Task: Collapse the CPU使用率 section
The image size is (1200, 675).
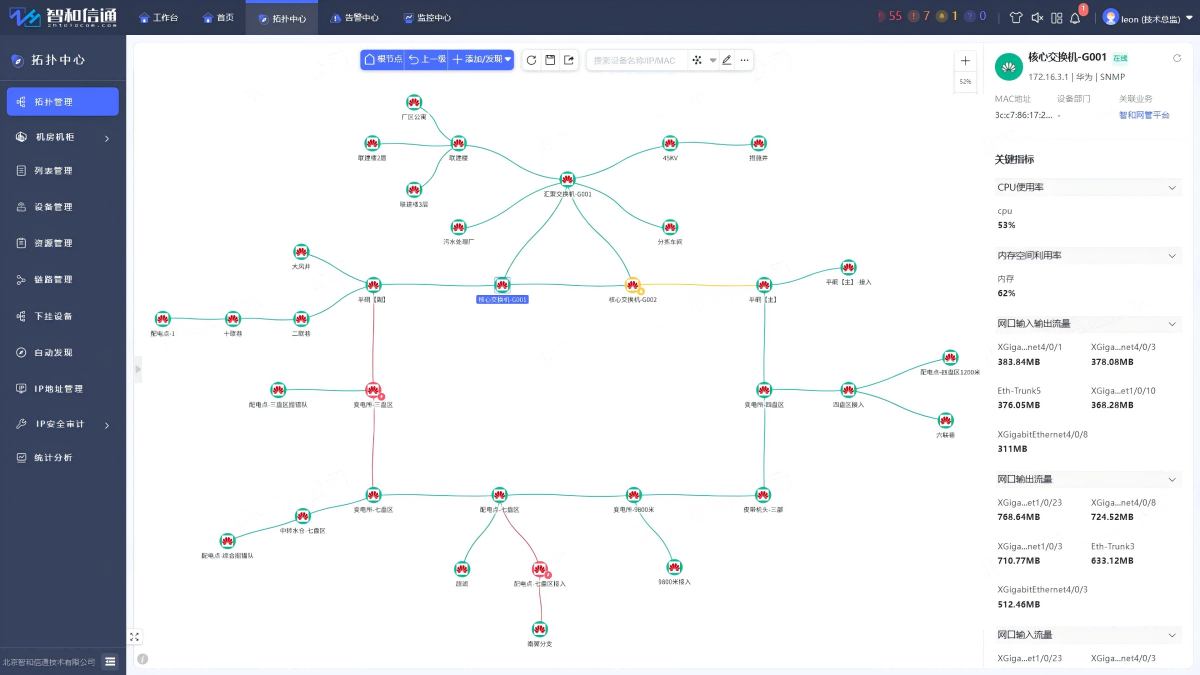Action: 1172,187
